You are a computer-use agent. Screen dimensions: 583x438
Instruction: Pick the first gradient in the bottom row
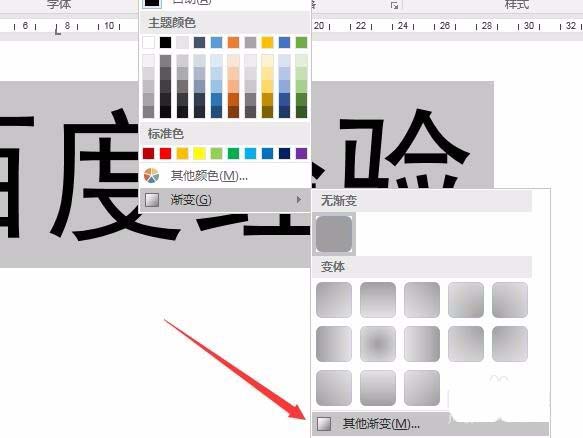click(334, 388)
